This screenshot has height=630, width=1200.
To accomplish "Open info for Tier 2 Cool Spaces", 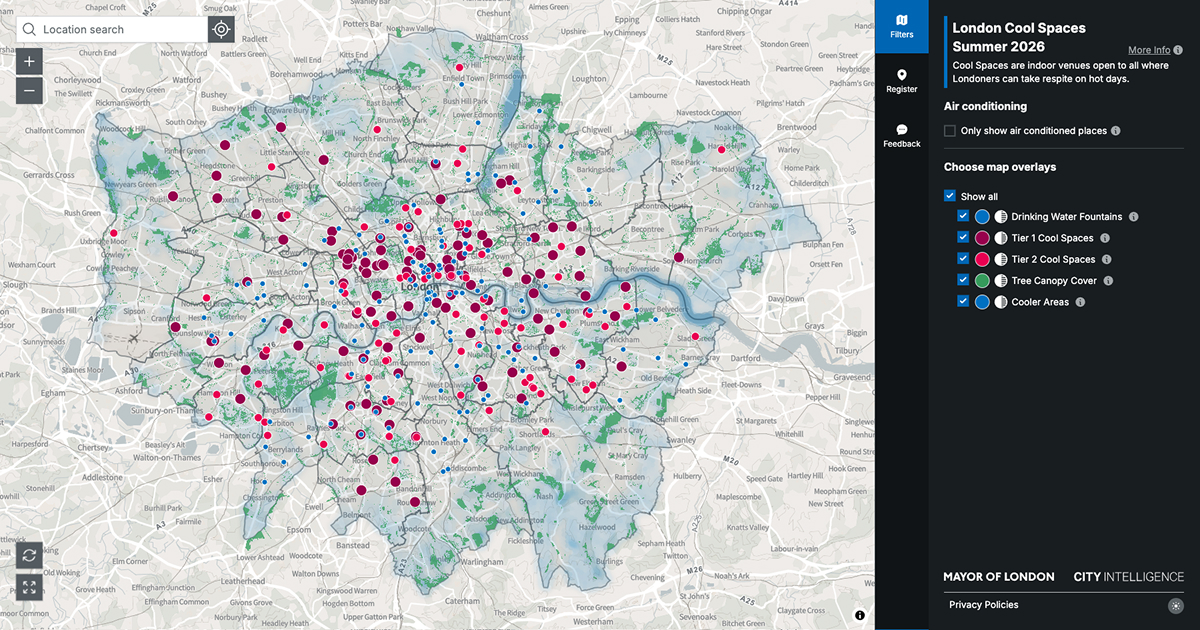I will [x=1107, y=260].
